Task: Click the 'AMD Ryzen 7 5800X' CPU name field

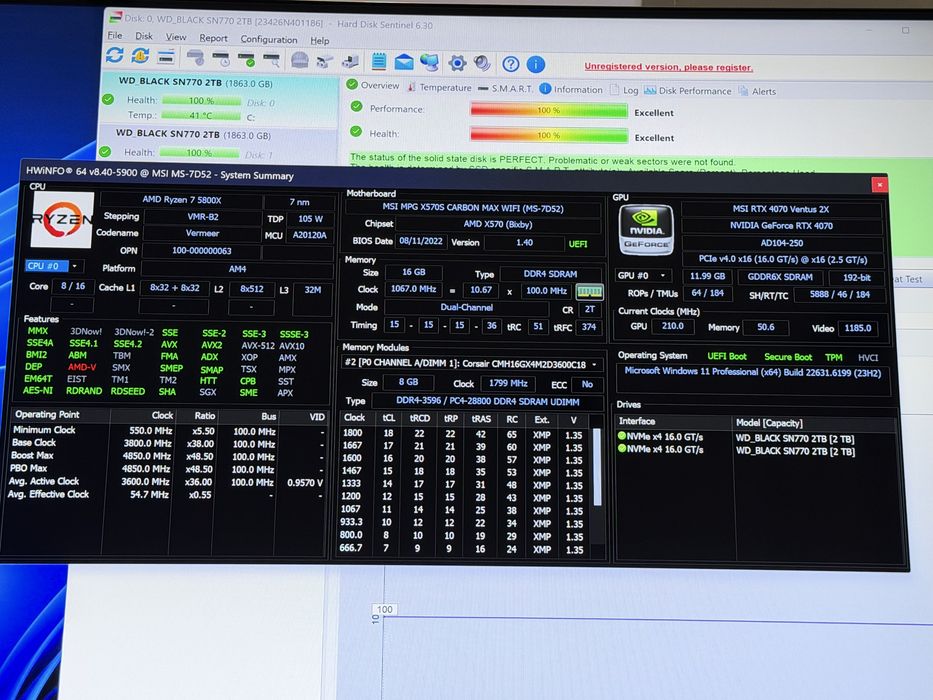Action: (181, 199)
